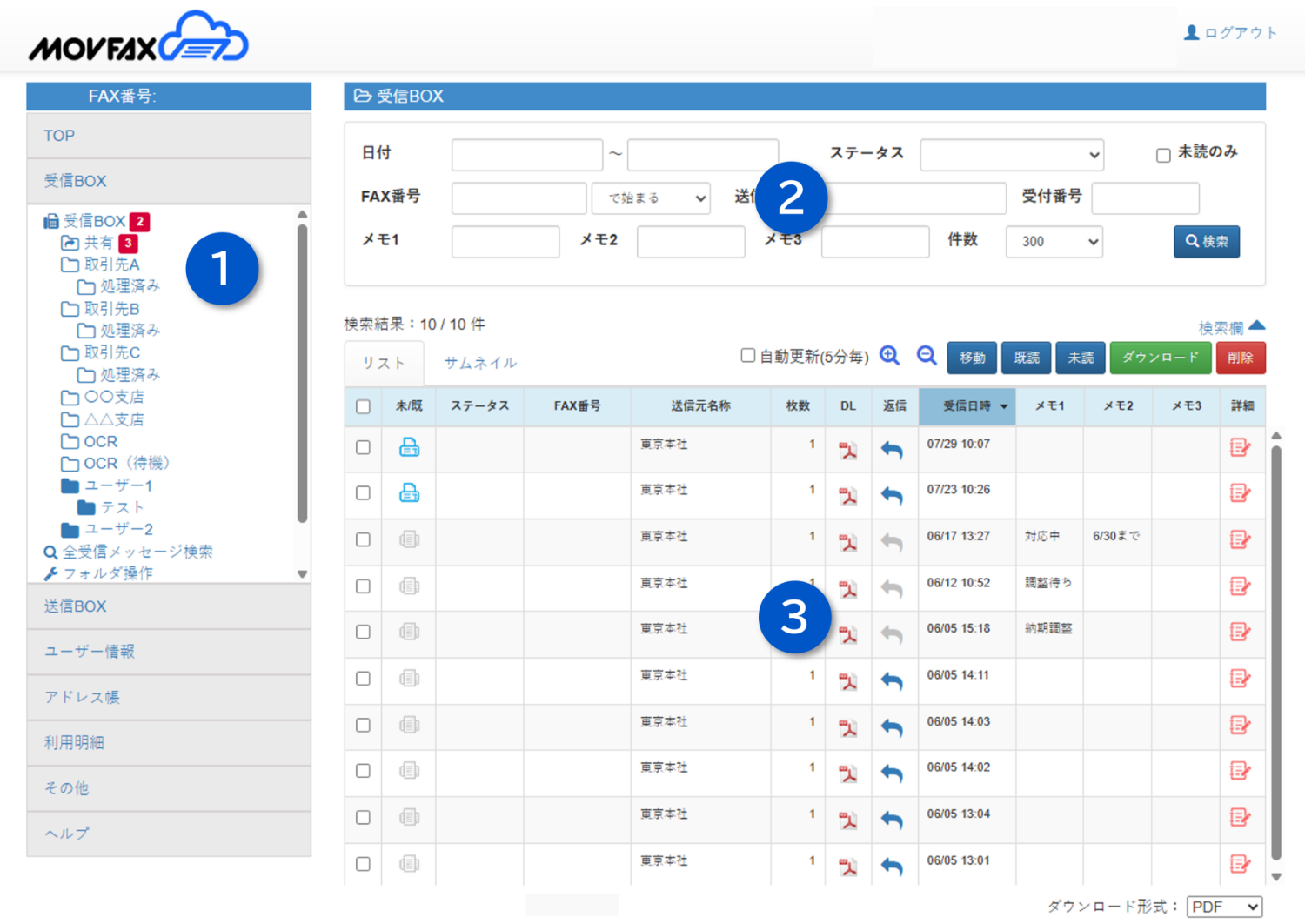Open details of the 06/05 14:02 fax

1240,770
